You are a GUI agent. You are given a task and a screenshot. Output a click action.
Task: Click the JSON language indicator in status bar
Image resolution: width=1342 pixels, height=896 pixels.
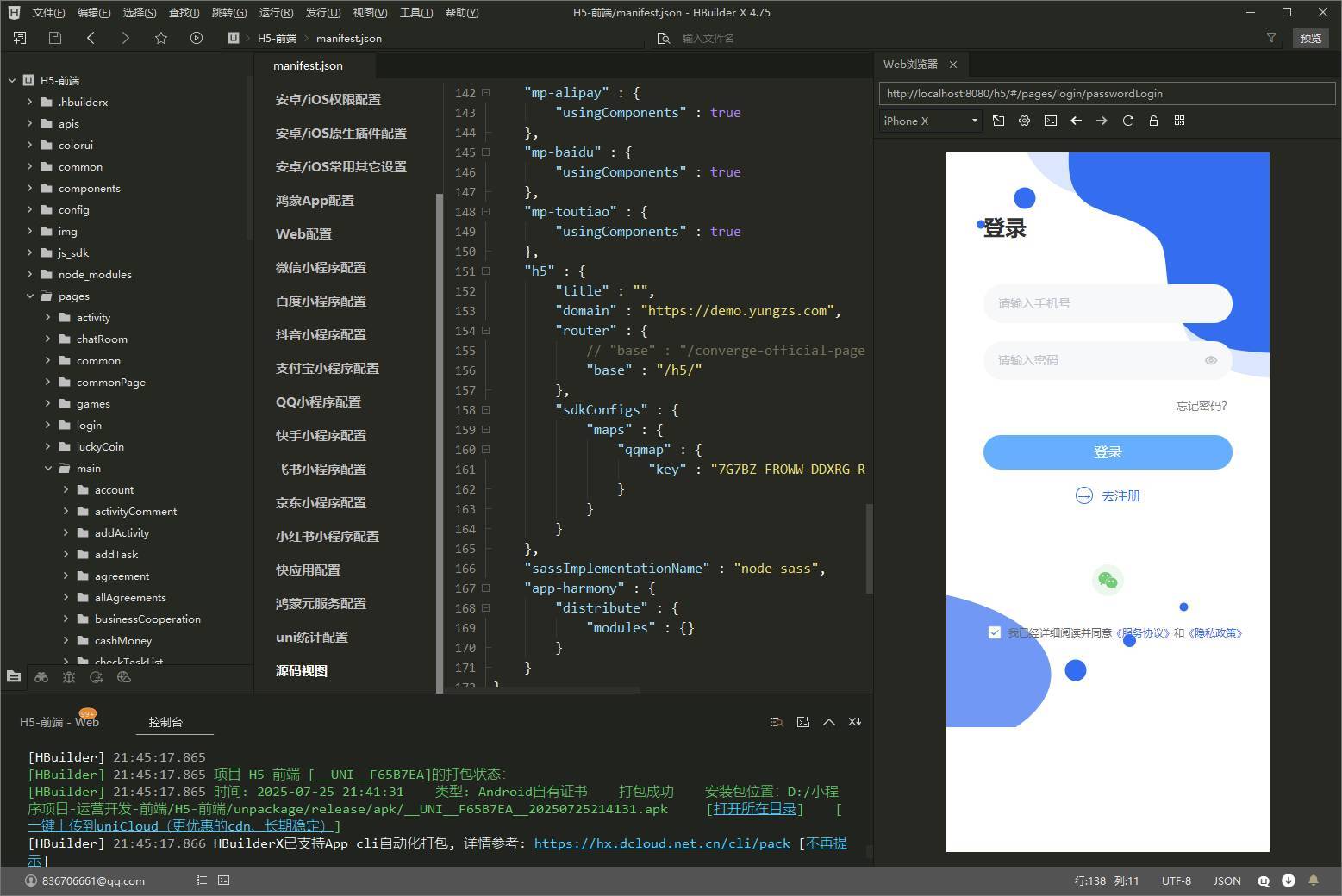click(1227, 880)
